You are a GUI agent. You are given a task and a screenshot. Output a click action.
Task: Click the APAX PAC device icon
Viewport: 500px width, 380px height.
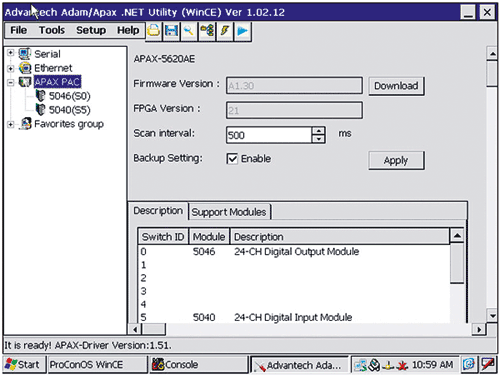click(25, 82)
